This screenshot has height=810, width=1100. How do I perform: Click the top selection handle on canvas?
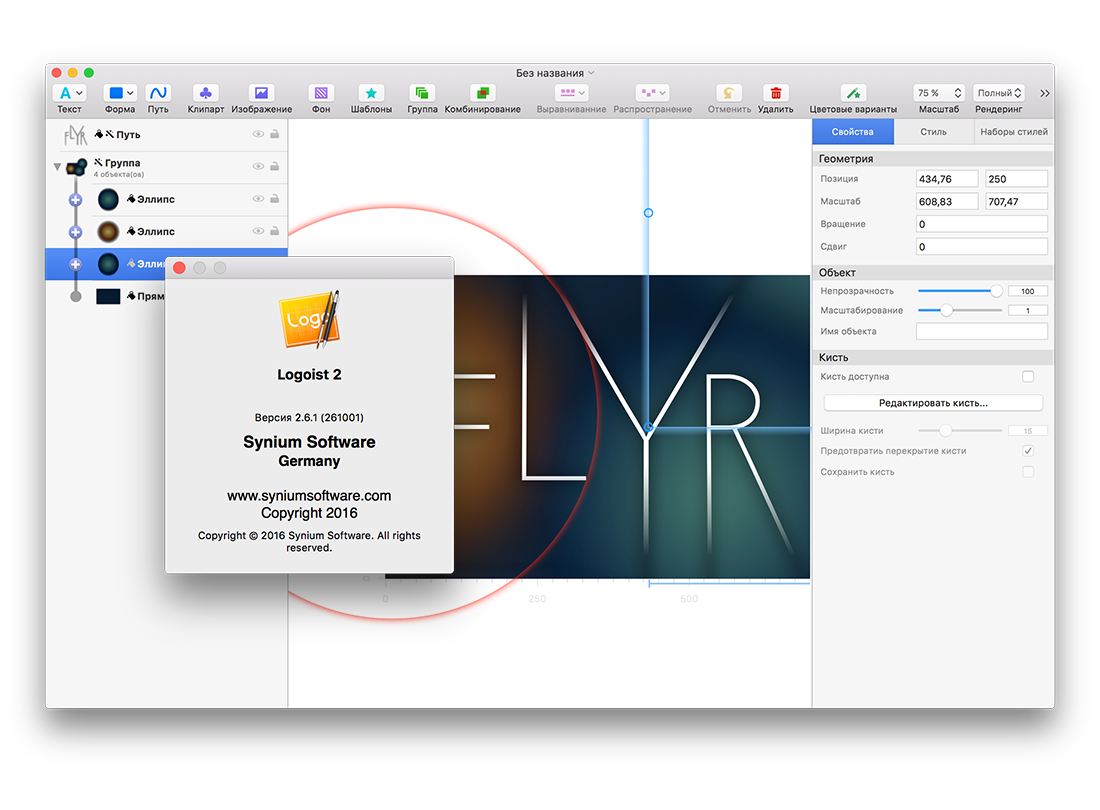pos(648,212)
